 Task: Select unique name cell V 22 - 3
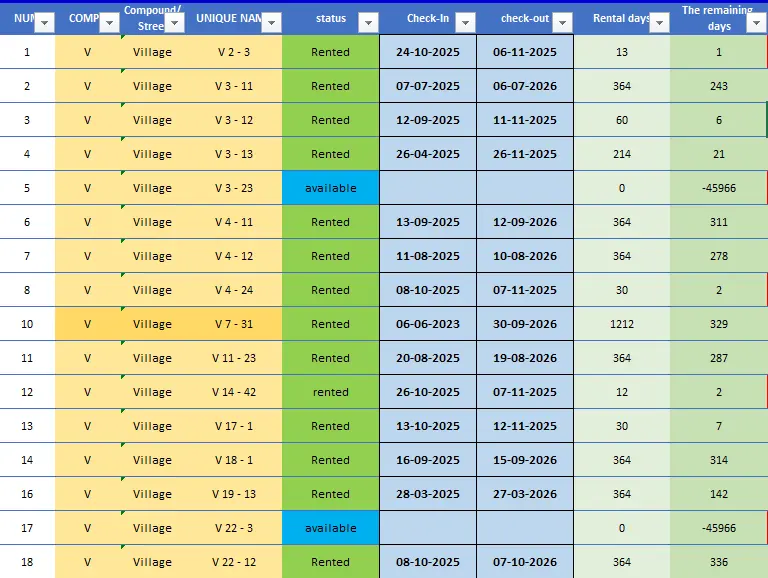click(234, 528)
